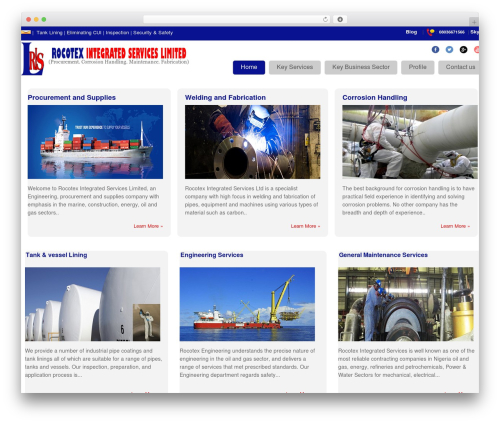Open the Key Business Sector menu
Image resolution: width=500 pixels, height=423 pixels.
(361, 67)
